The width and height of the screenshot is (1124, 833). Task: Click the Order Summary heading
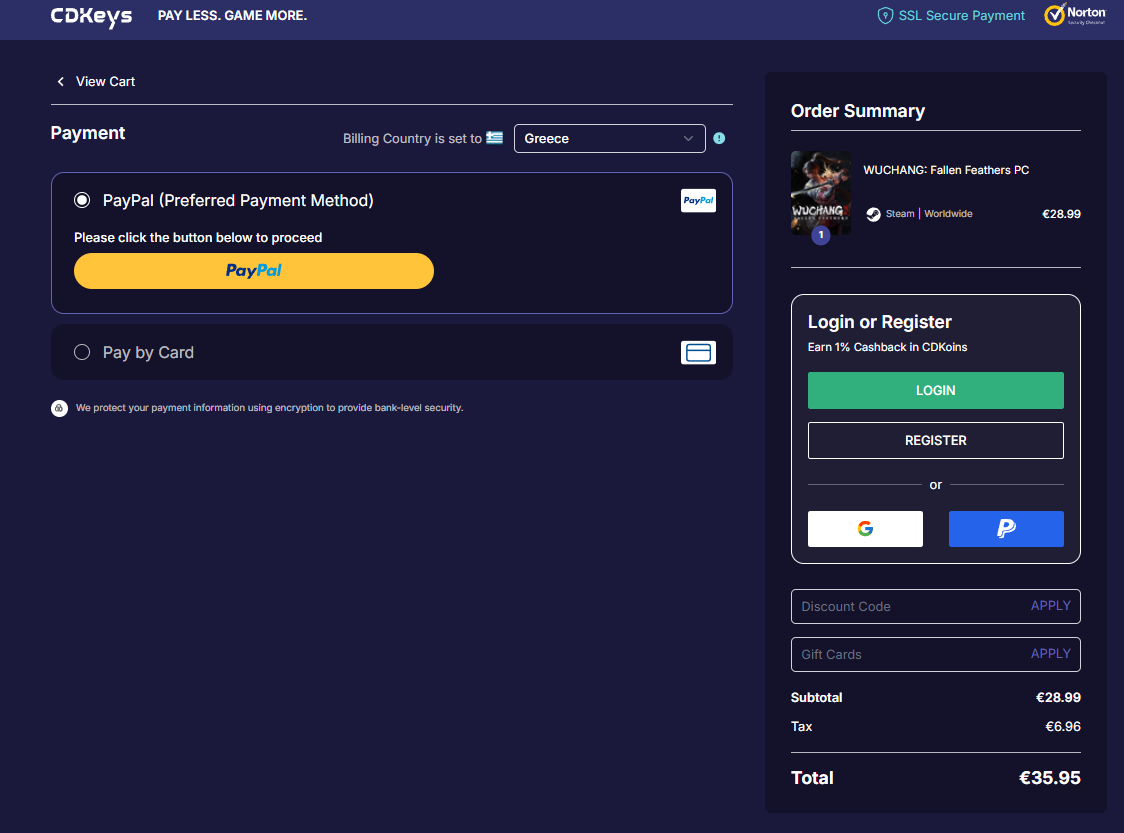[857, 111]
